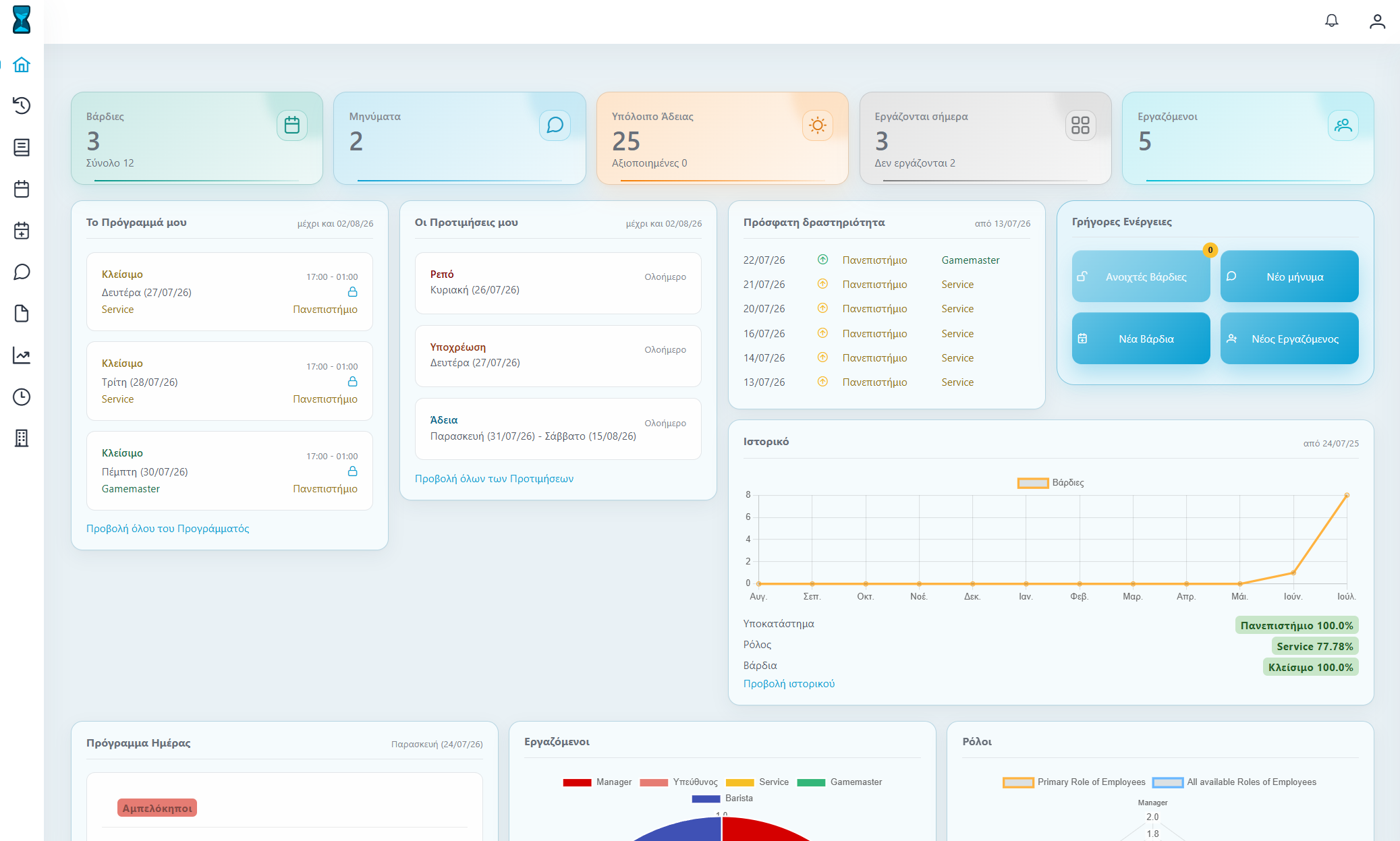This screenshot has height=841, width=1400.
Task: Click the file page icon in the sidebar
Action: 22,314
